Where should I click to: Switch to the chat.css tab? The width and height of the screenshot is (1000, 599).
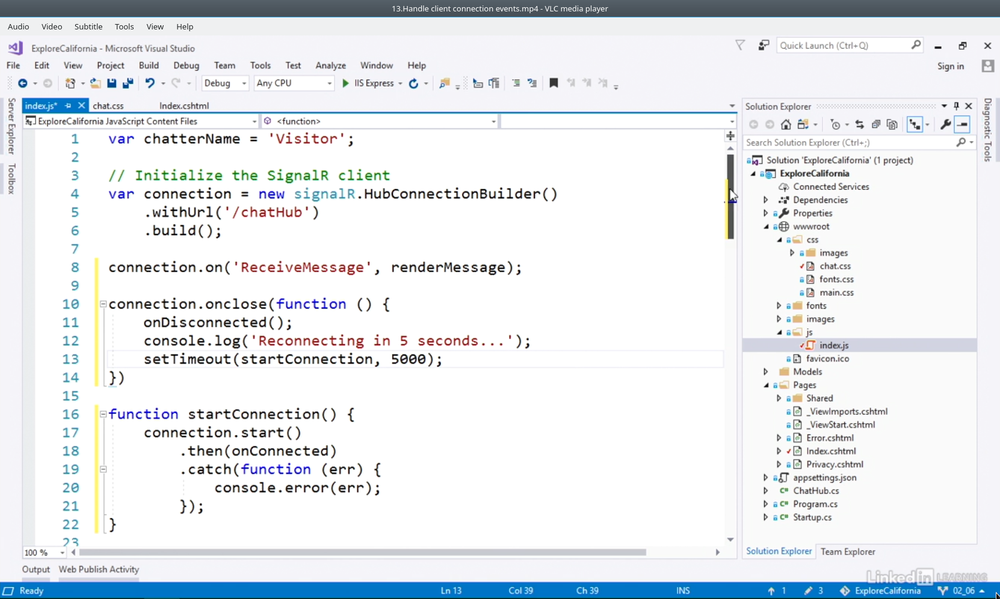[108, 106]
